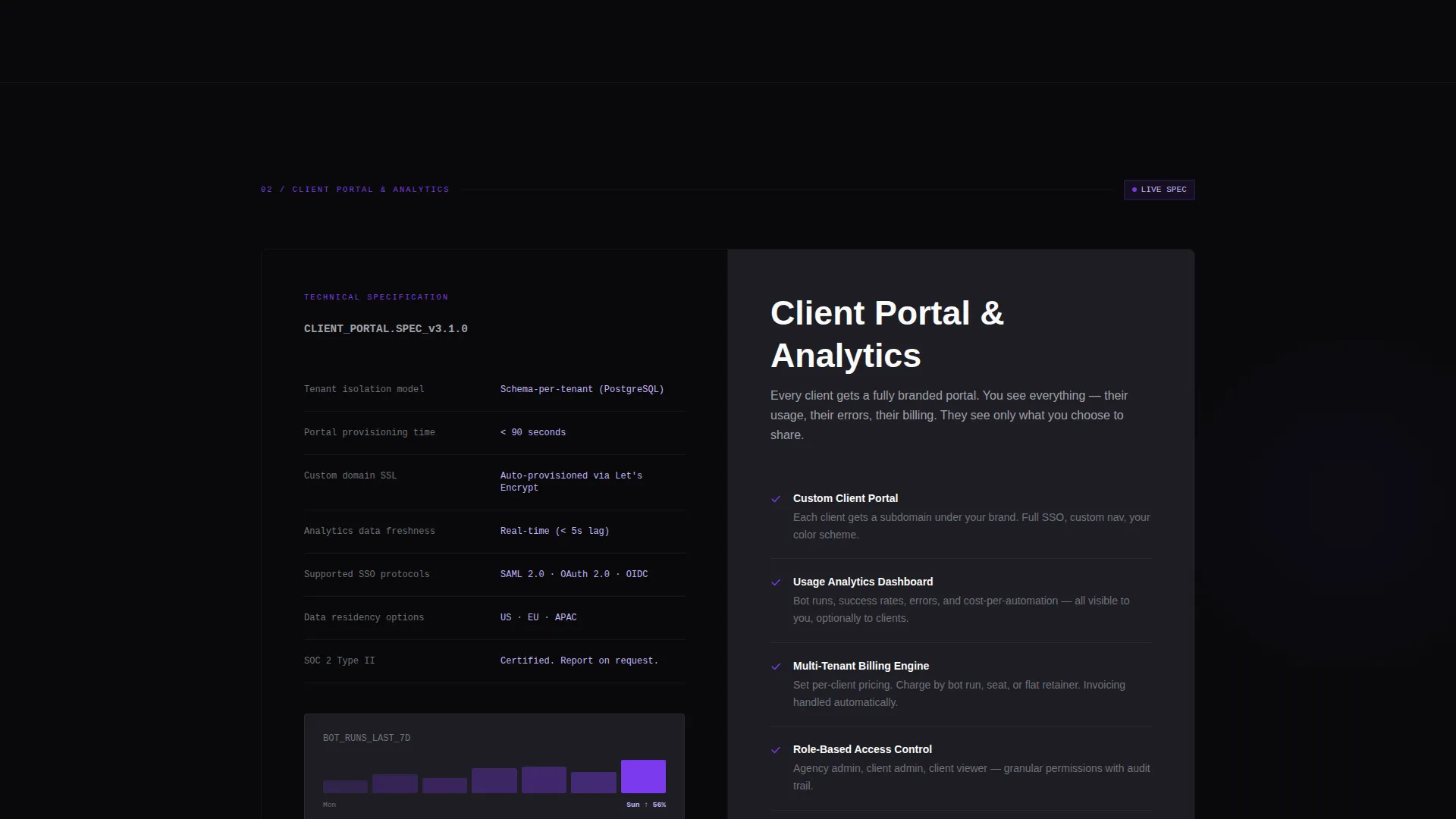Click the 'CLIENT_PORTAL.SPEC_v3.1.0' title

(x=386, y=329)
